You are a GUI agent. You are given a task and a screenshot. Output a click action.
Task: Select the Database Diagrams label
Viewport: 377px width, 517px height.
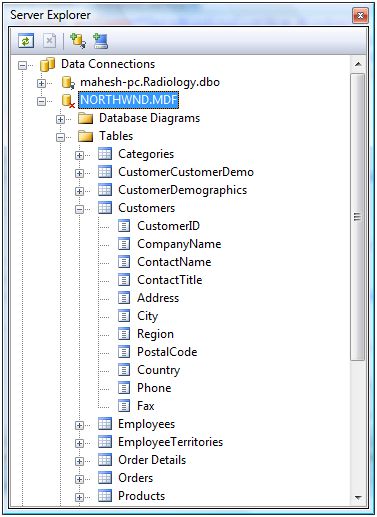149,118
